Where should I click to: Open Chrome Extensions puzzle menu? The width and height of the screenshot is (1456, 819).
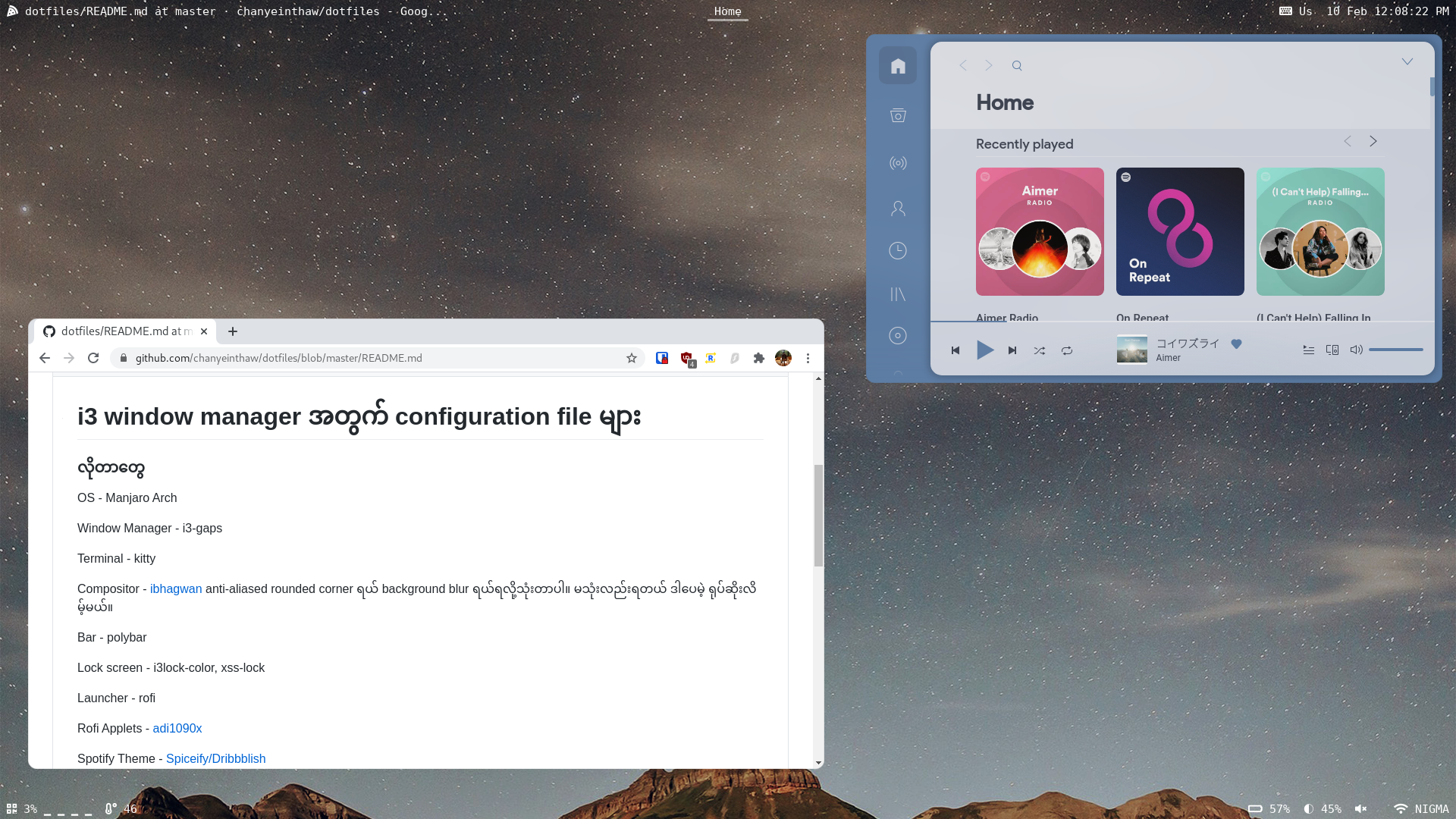[759, 358]
